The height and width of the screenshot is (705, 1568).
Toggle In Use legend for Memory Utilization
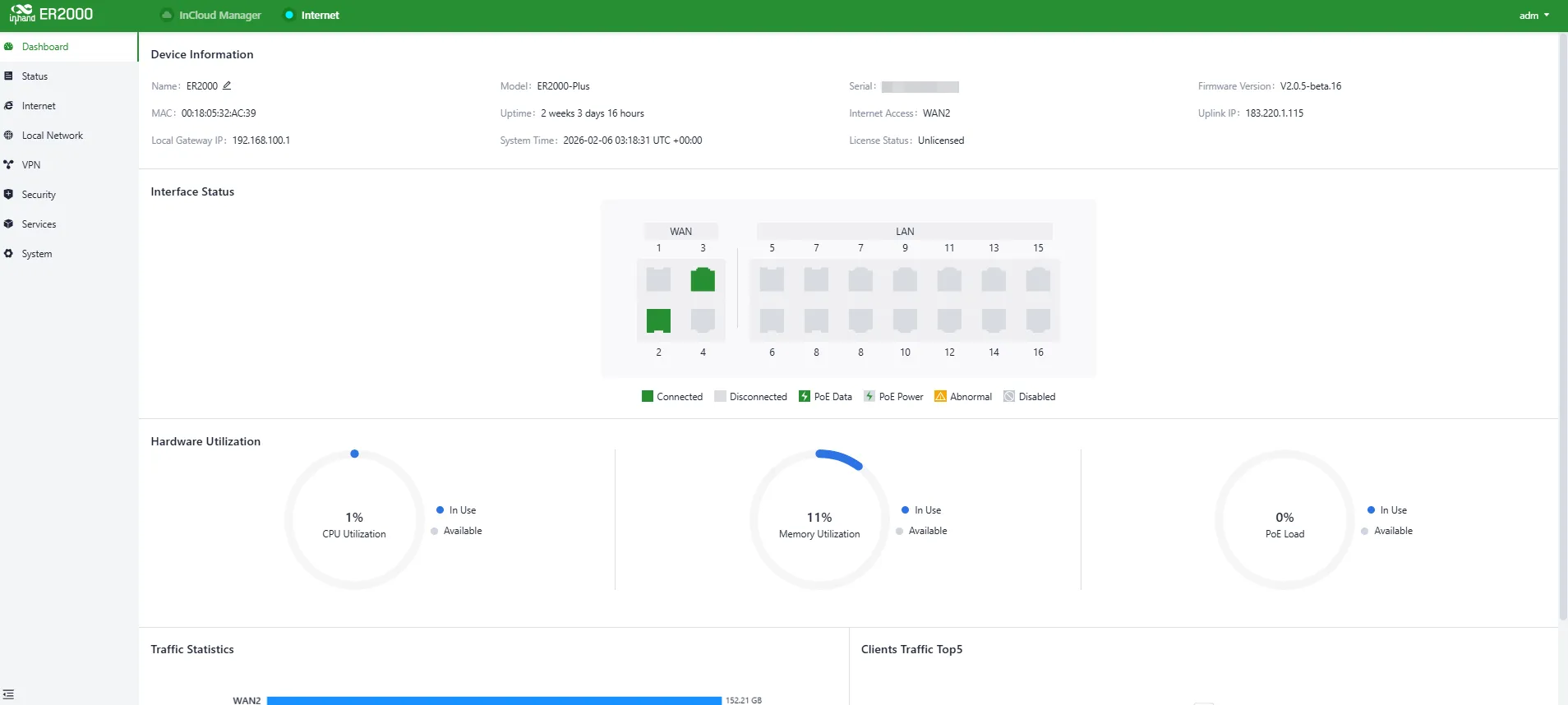pyautogui.click(x=921, y=510)
